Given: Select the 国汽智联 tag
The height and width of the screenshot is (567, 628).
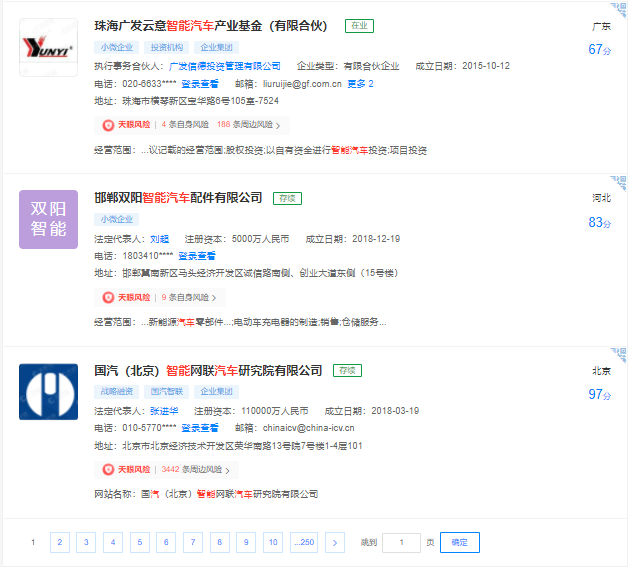Looking at the screenshot, I should point(167,391).
